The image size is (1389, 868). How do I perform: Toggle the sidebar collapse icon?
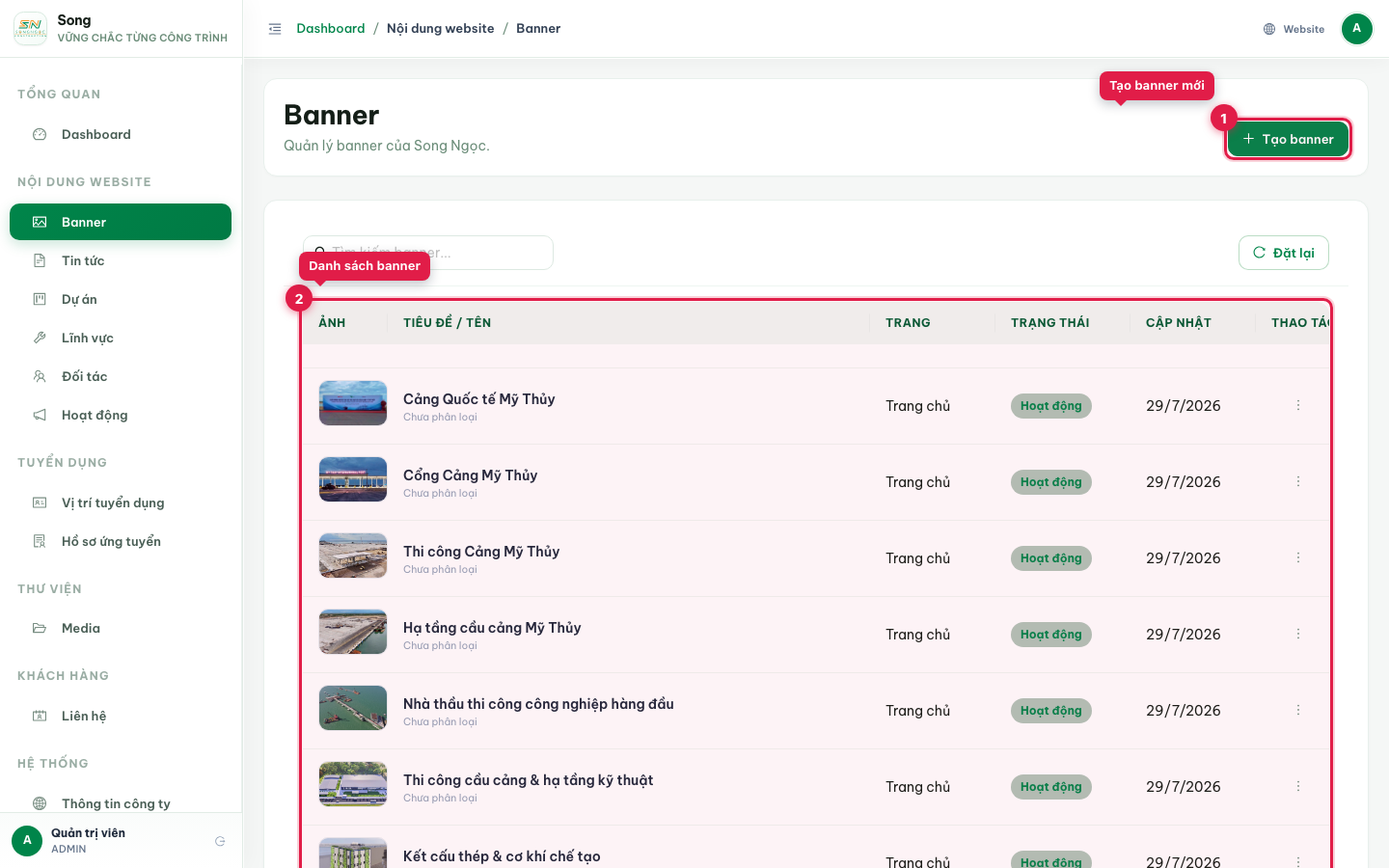(275, 29)
